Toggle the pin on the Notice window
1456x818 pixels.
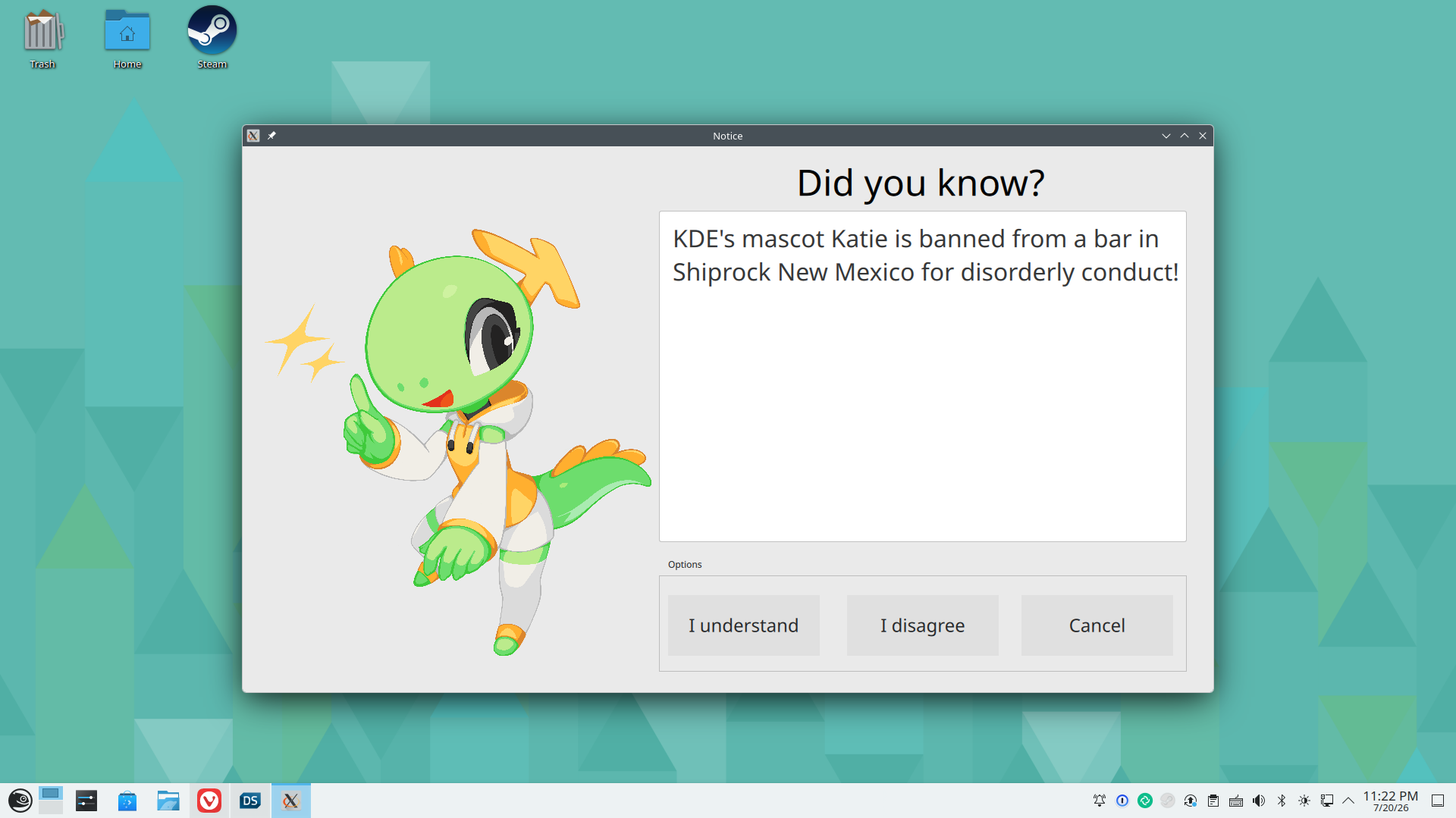271,136
